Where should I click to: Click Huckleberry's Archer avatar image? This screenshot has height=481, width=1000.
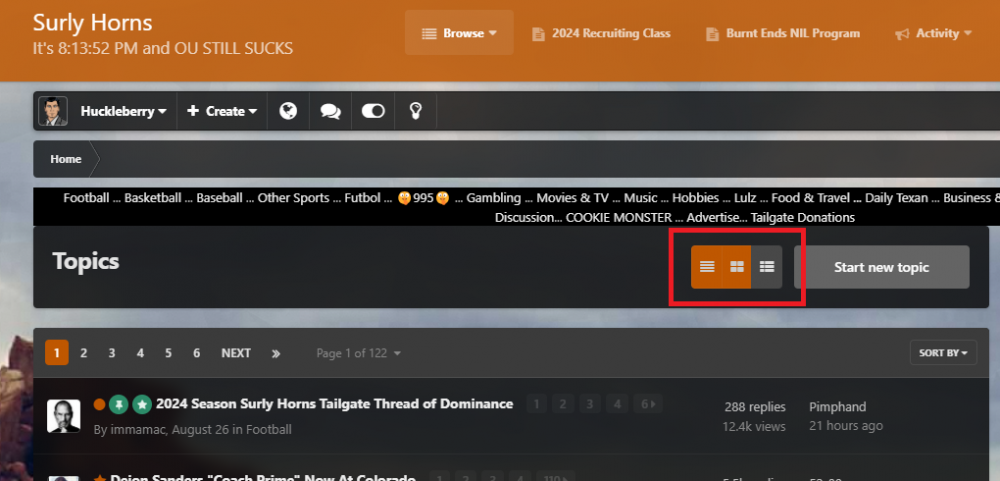[54, 111]
